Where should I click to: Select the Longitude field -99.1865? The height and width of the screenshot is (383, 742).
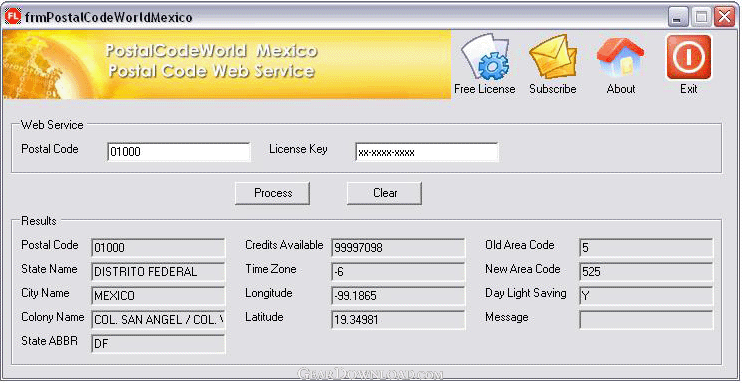(x=398, y=296)
